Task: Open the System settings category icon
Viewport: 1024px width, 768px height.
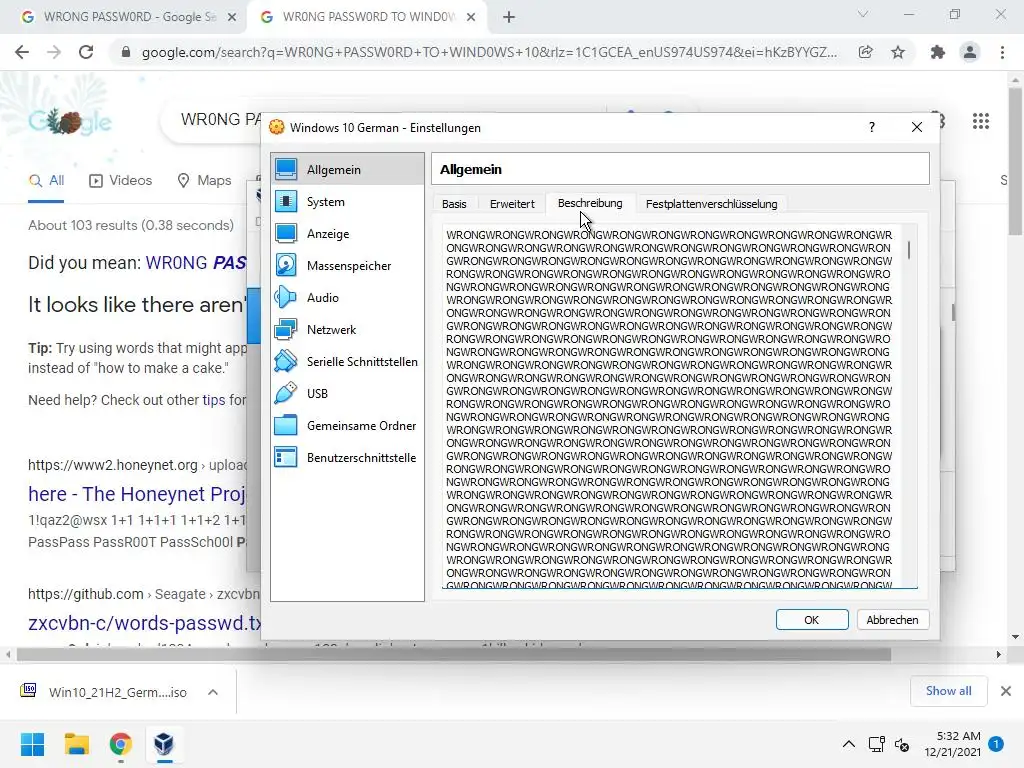Action: point(286,201)
